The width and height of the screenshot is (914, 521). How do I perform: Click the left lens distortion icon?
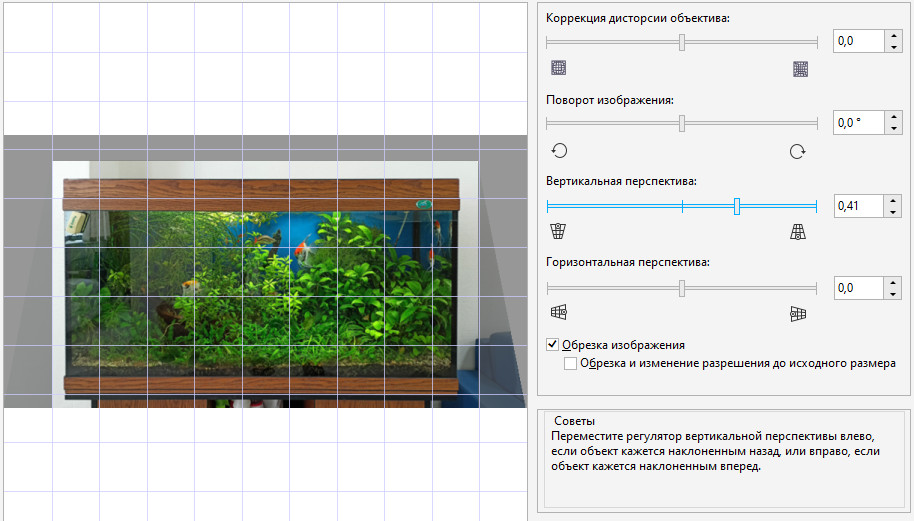point(559,68)
